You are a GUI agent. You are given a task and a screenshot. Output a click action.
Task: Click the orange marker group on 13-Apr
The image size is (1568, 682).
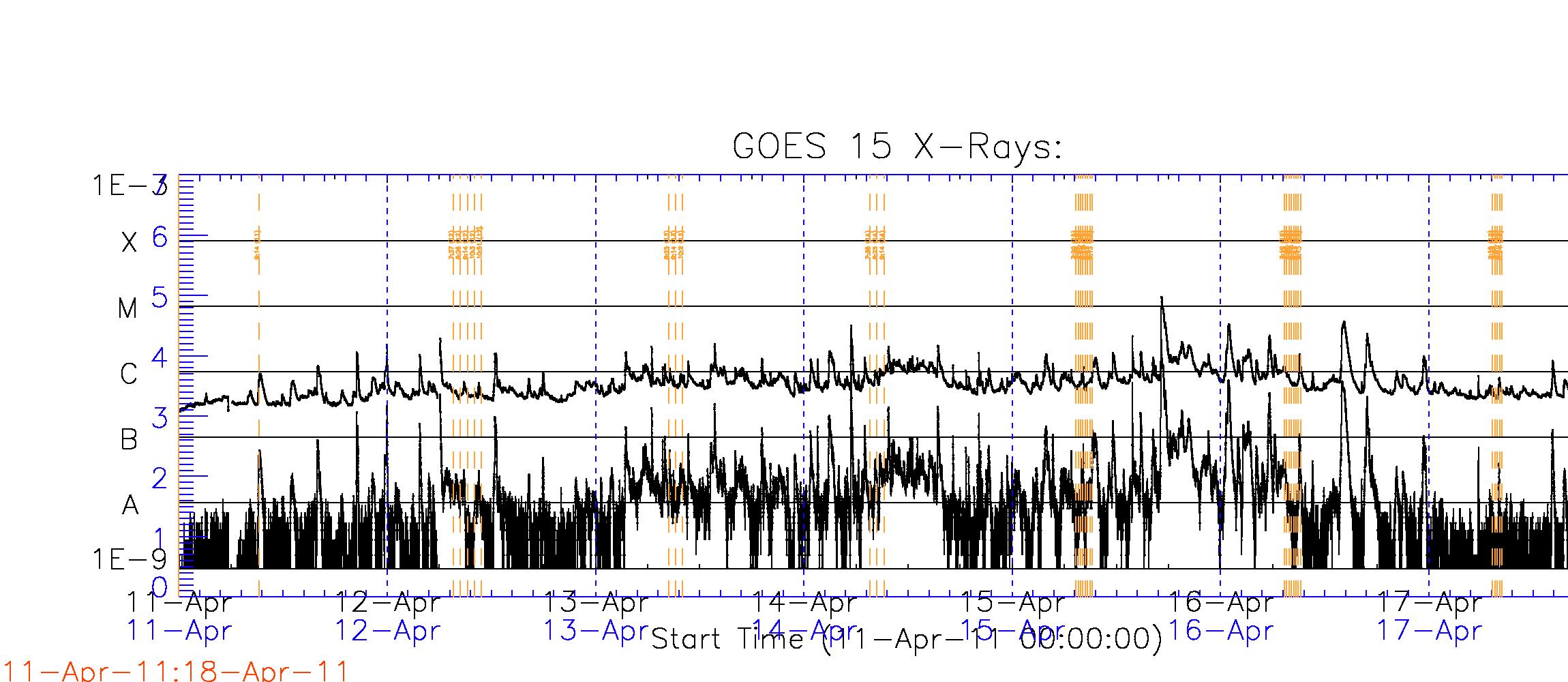click(x=675, y=385)
